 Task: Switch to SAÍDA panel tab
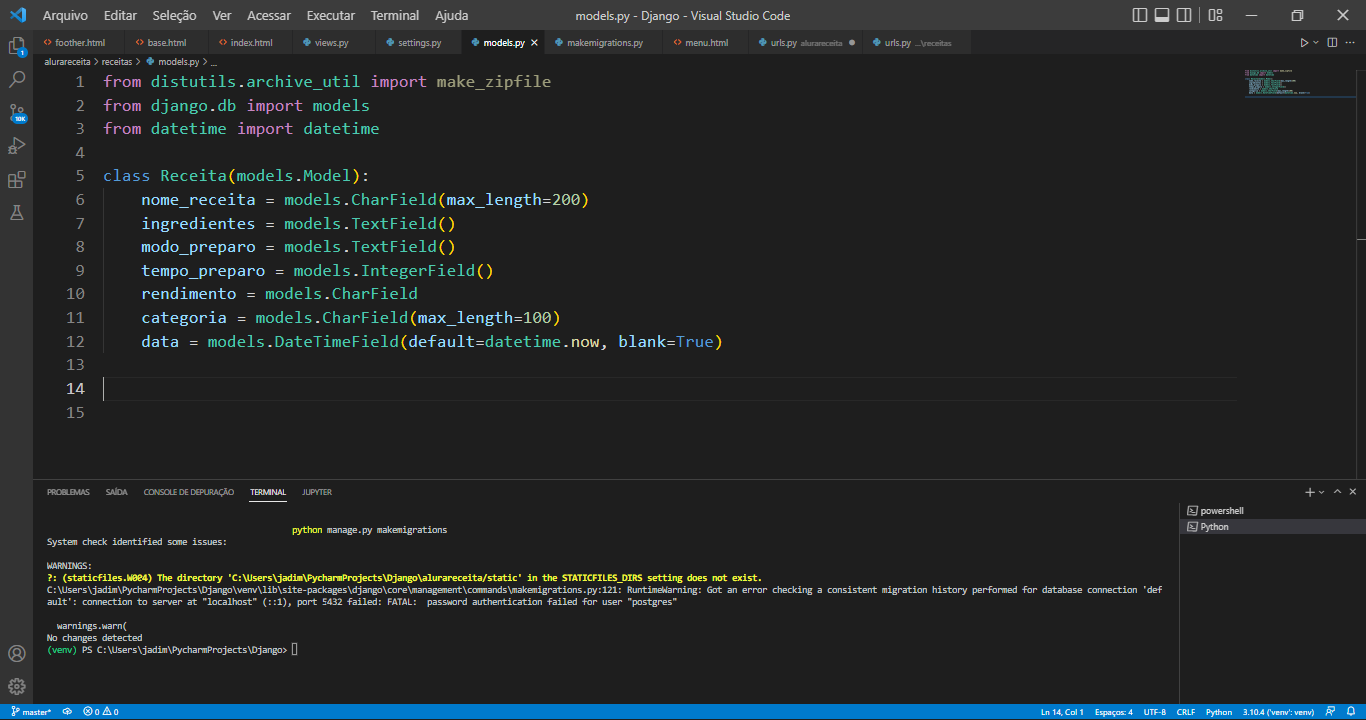(x=117, y=492)
